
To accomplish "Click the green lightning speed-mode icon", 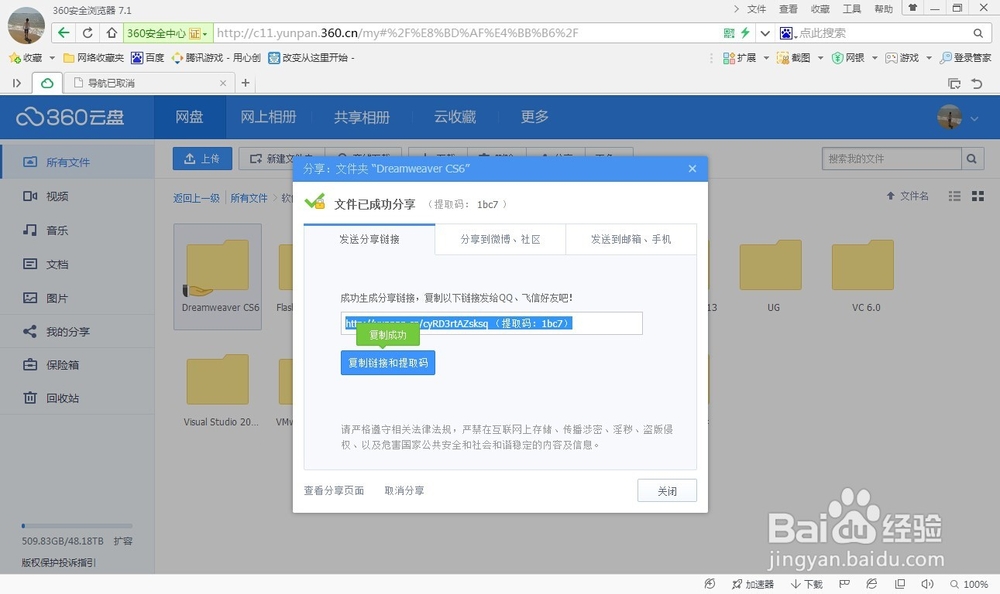I will 745,33.
